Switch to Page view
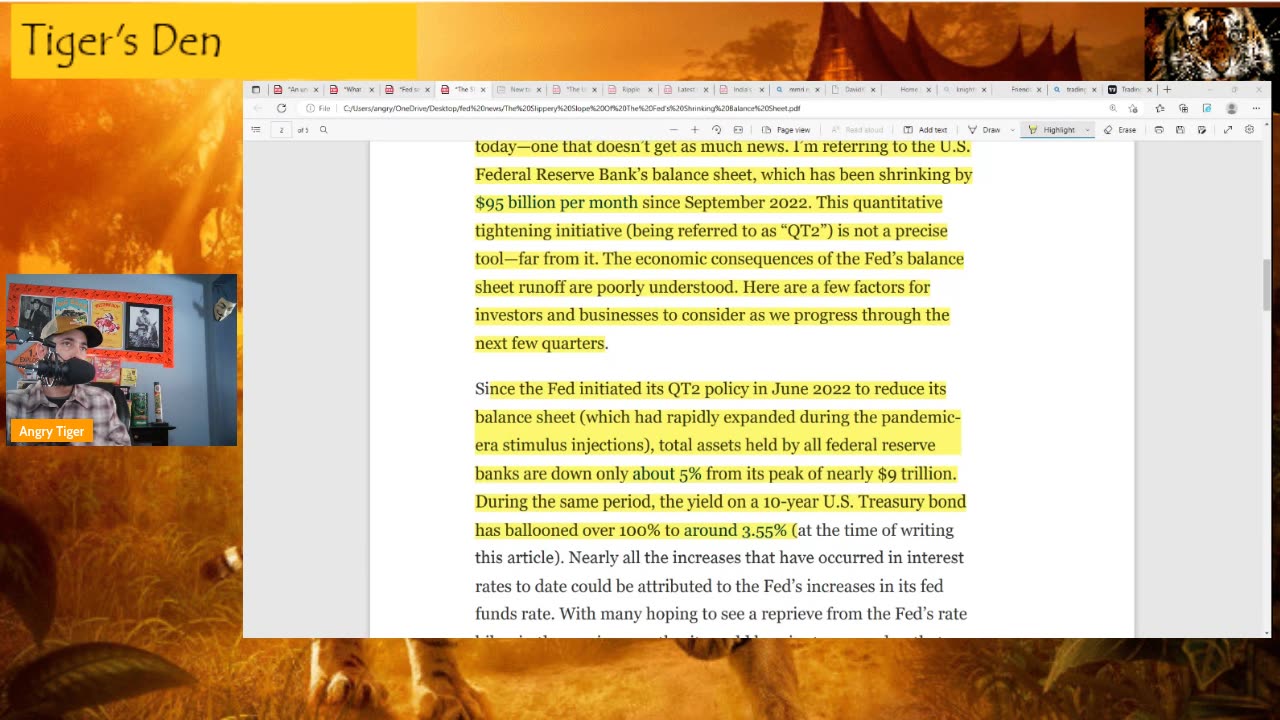 [x=786, y=130]
